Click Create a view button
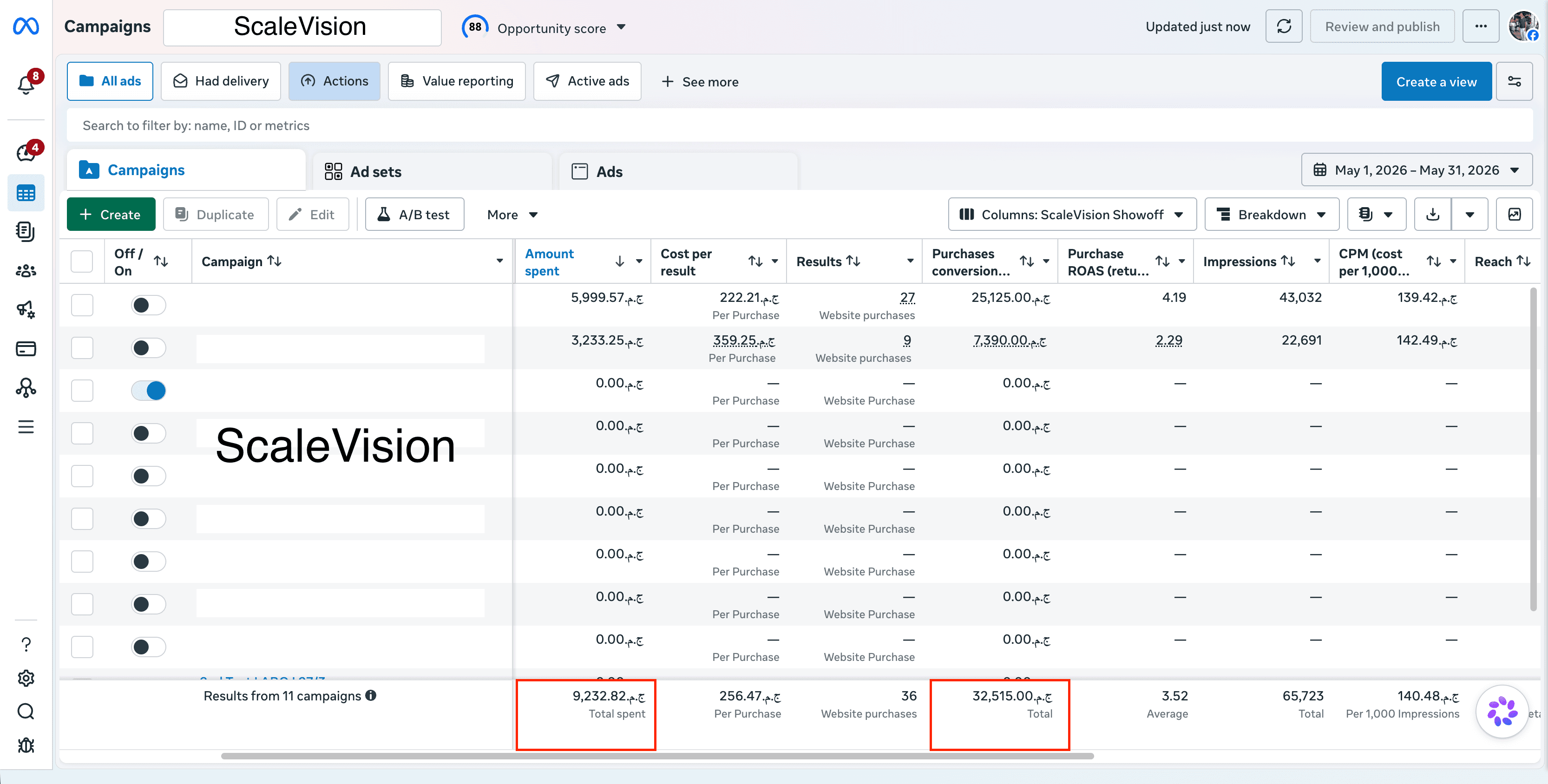 coord(1436,82)
